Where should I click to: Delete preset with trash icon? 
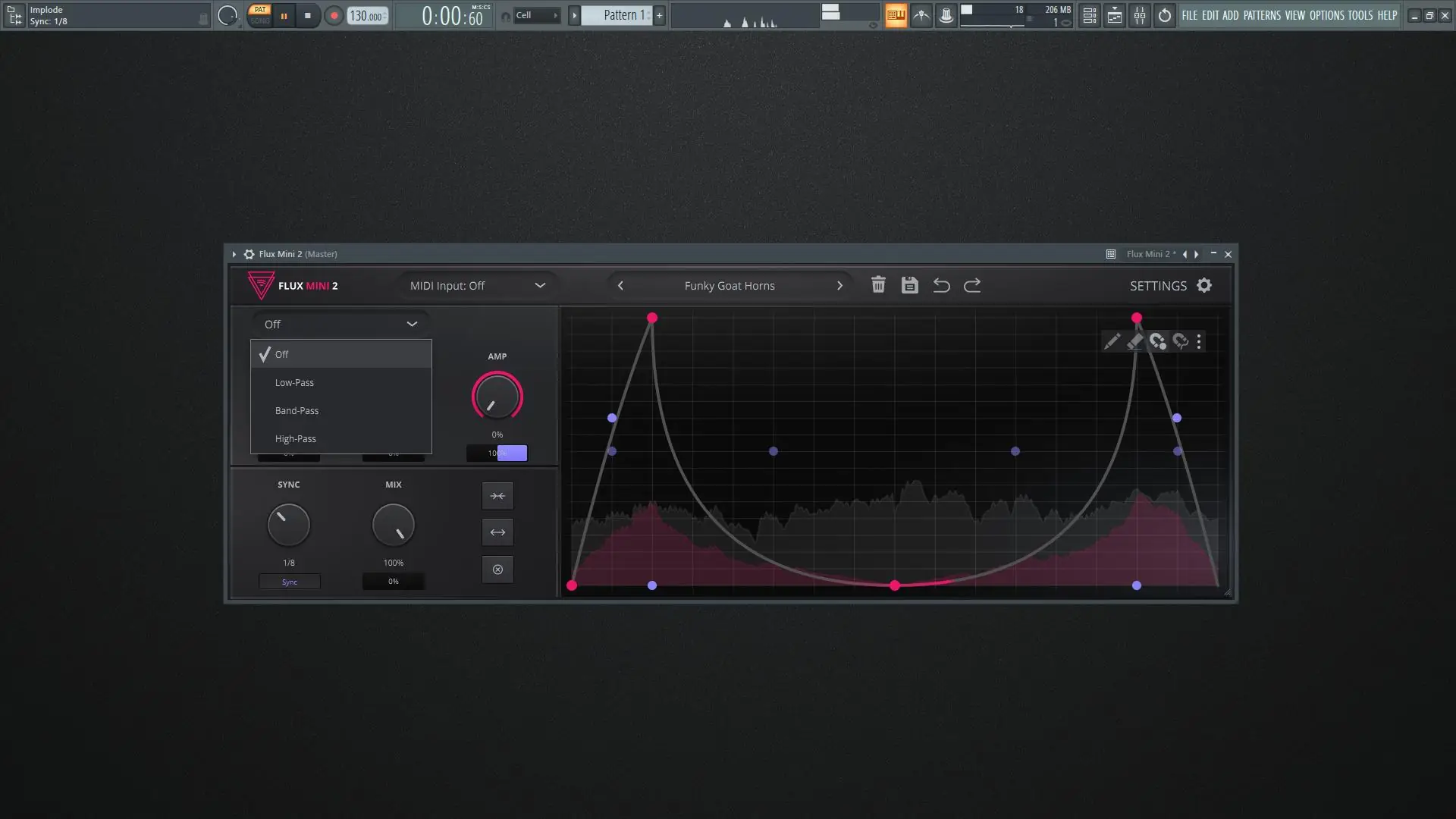[878, 285]
